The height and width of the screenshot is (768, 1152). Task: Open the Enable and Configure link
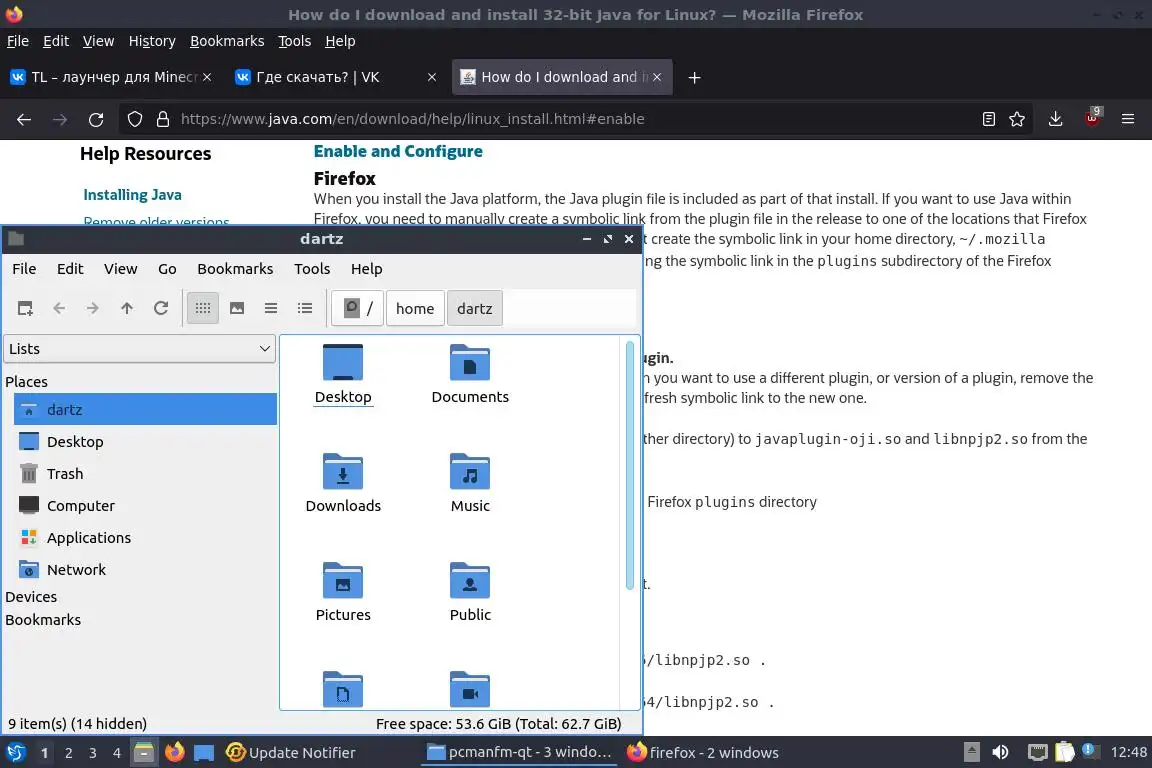point(398,151)
